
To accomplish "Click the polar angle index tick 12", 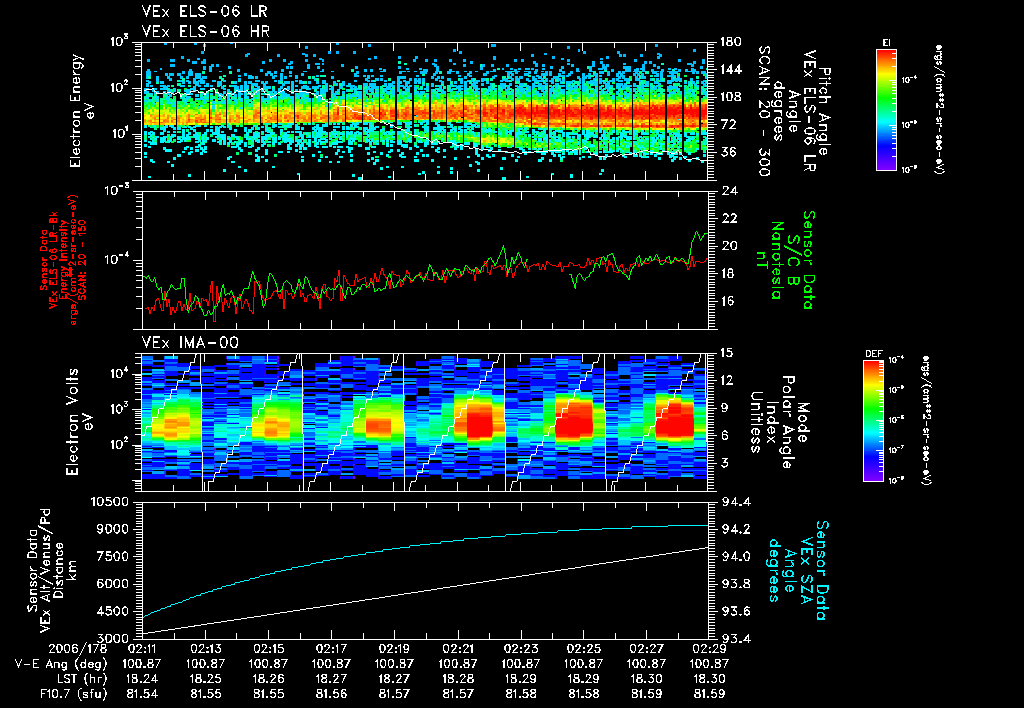I will pyautogui.click(x=726, y=380).
